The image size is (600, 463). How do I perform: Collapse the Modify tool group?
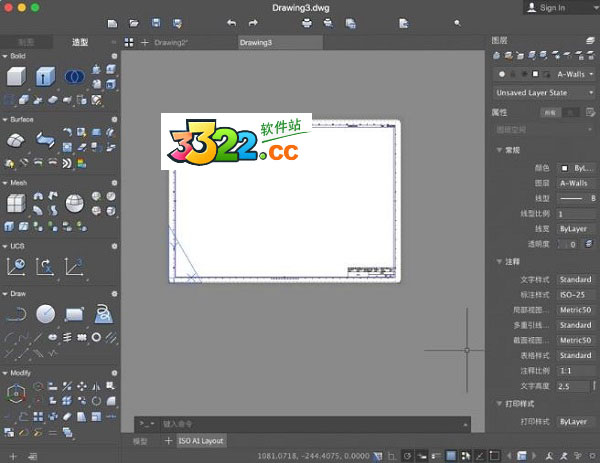(5, 371)
